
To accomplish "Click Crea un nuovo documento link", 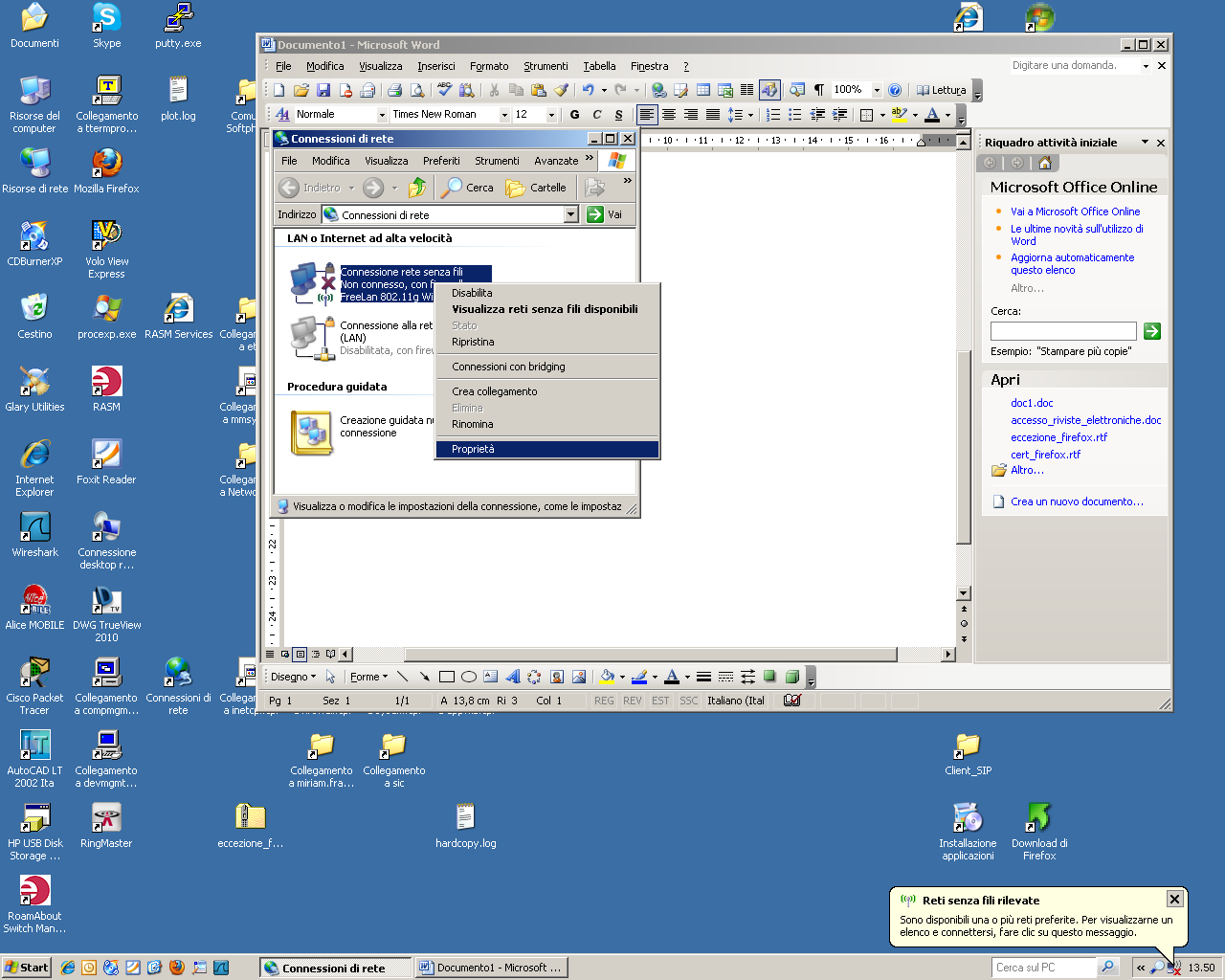I will click(x=1077, y=501).
